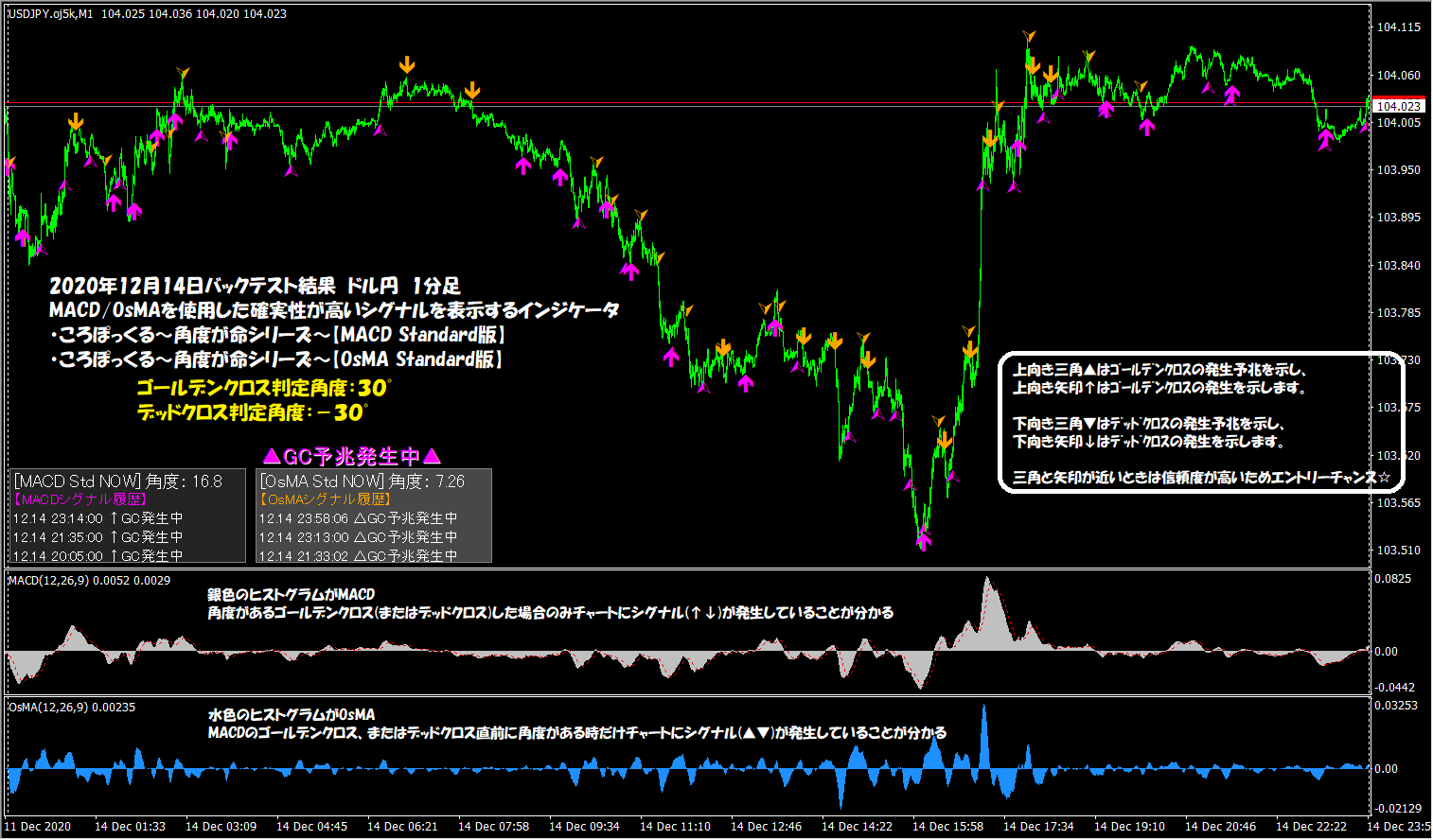
Task: Click the 【OsMAシグナル履歴】 heading
Action: click(x=325, y=499)
